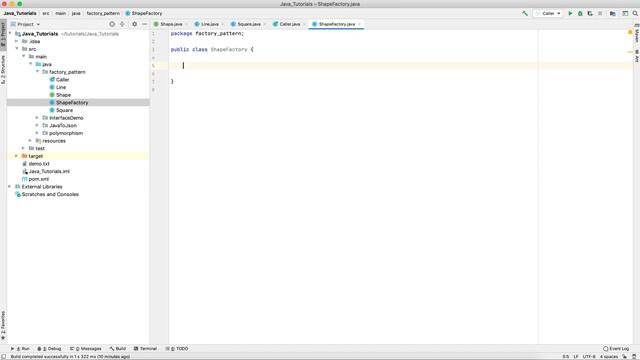The height and width of the screenshot is (360, 640).
Task: Click the Stop process square icon
Action: (x=600, y=13)
